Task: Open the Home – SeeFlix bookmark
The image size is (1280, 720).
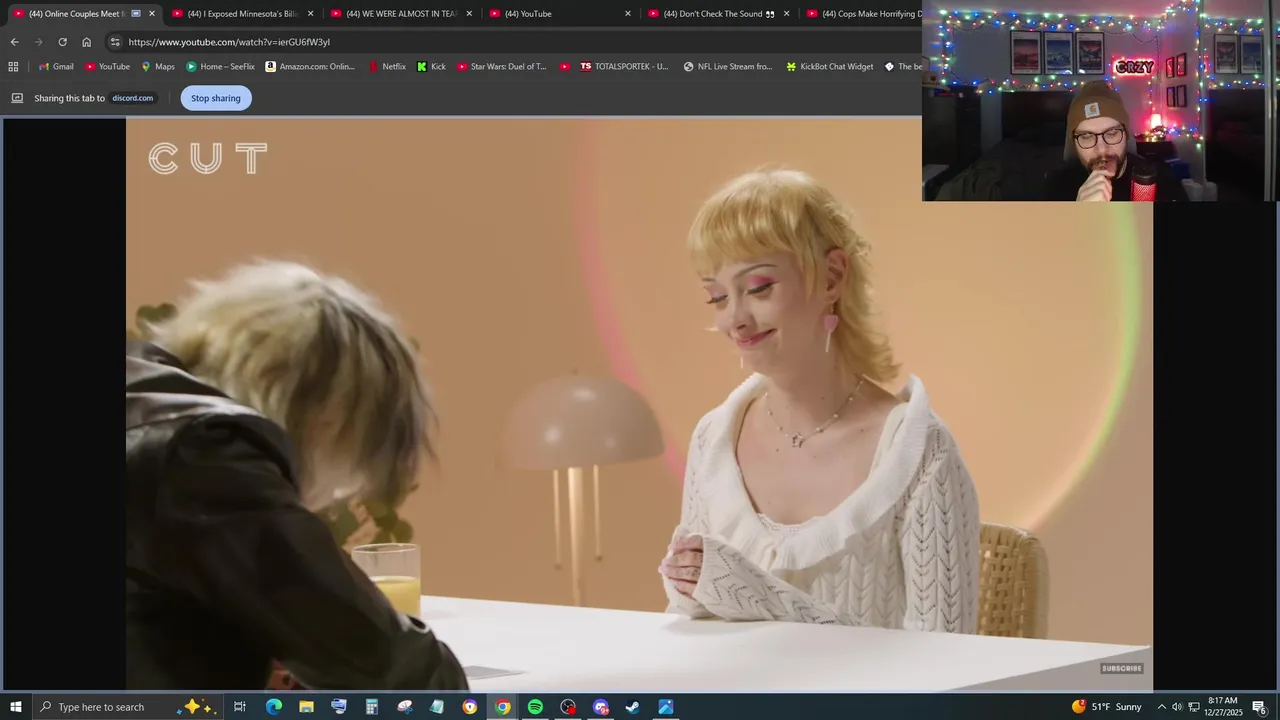Action: coord(220,67)
